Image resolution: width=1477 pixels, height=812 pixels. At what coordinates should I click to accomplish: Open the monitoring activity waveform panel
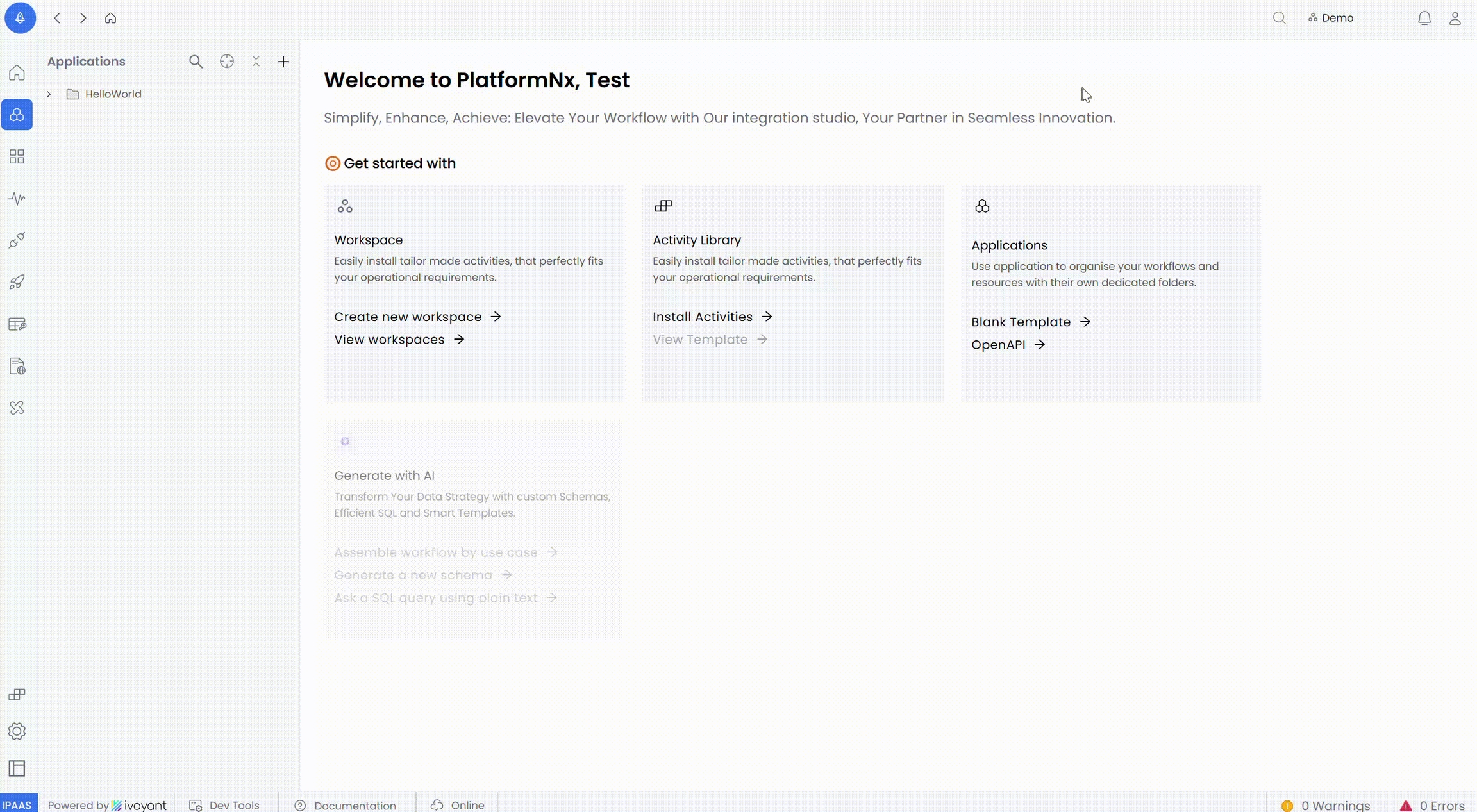click(17, 199)
